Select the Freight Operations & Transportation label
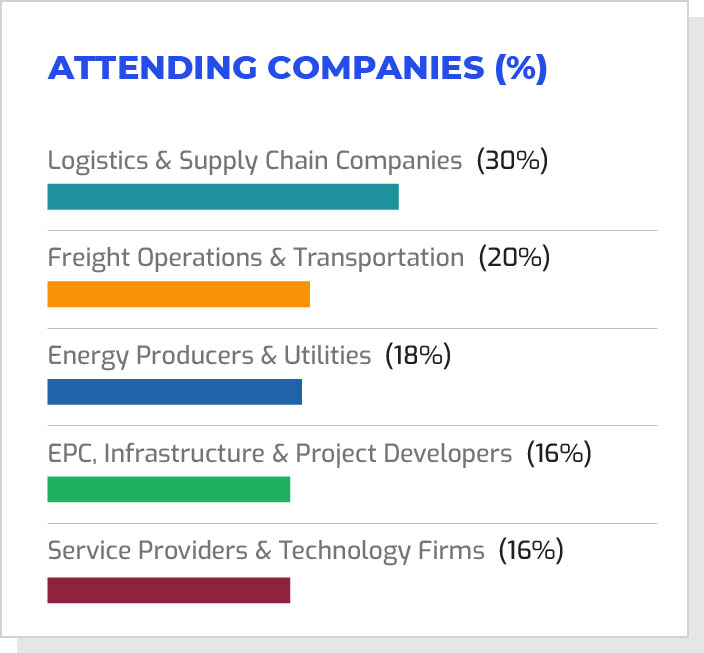 click(256, 258)
